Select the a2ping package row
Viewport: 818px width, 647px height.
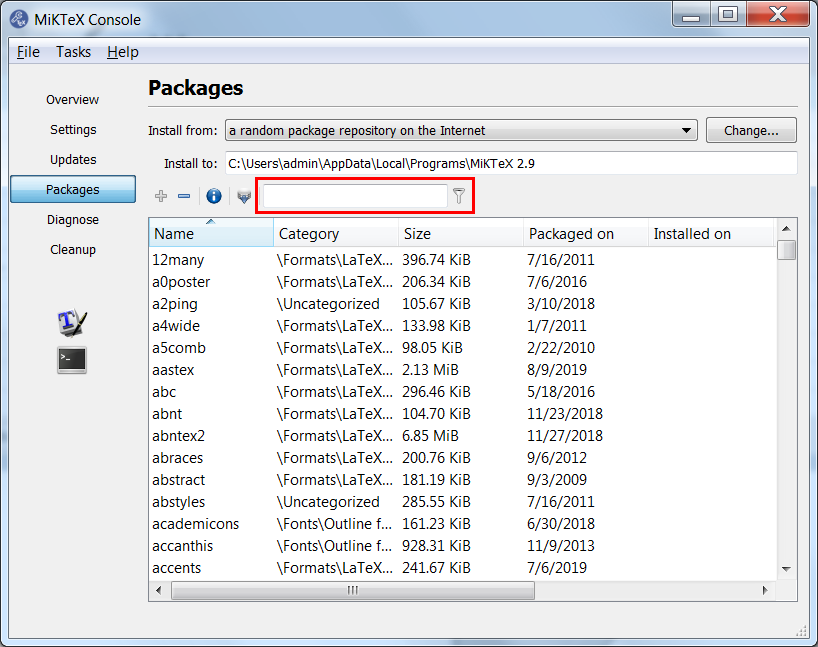point(462,304)
